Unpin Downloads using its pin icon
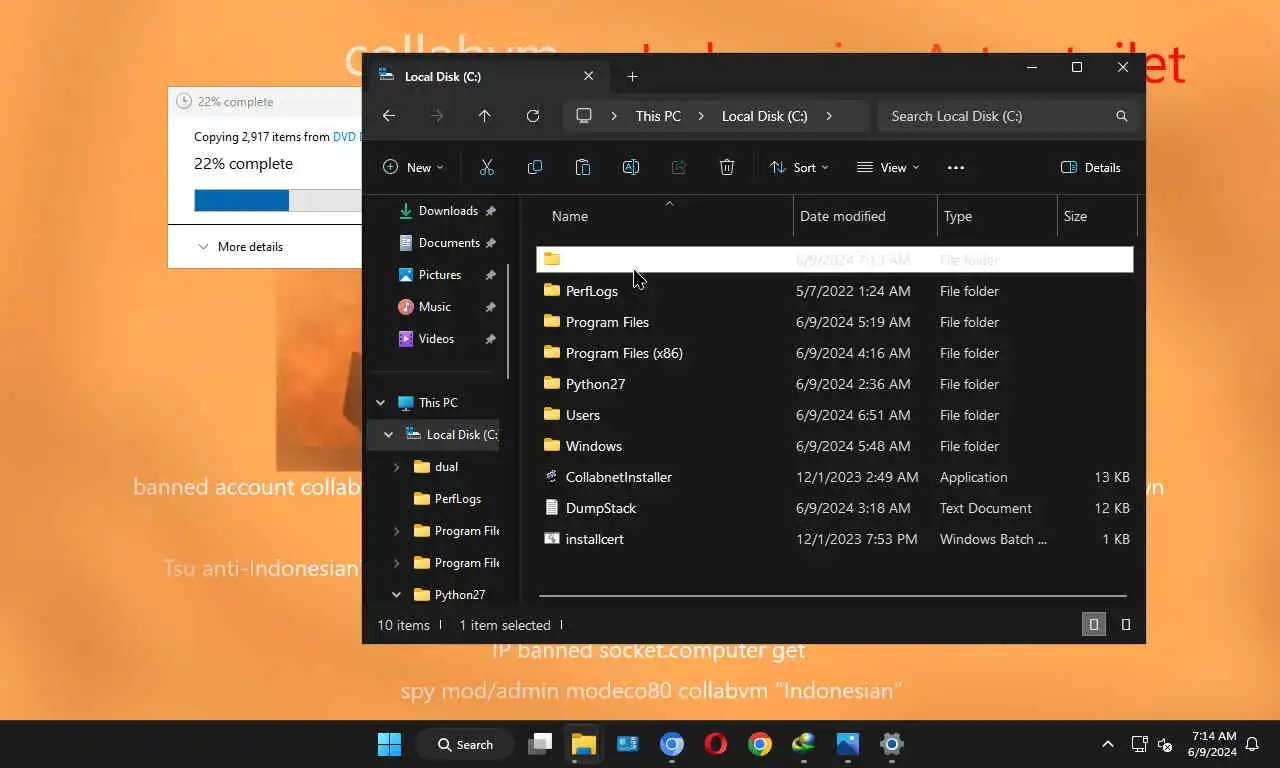 [x=490, y=211]
